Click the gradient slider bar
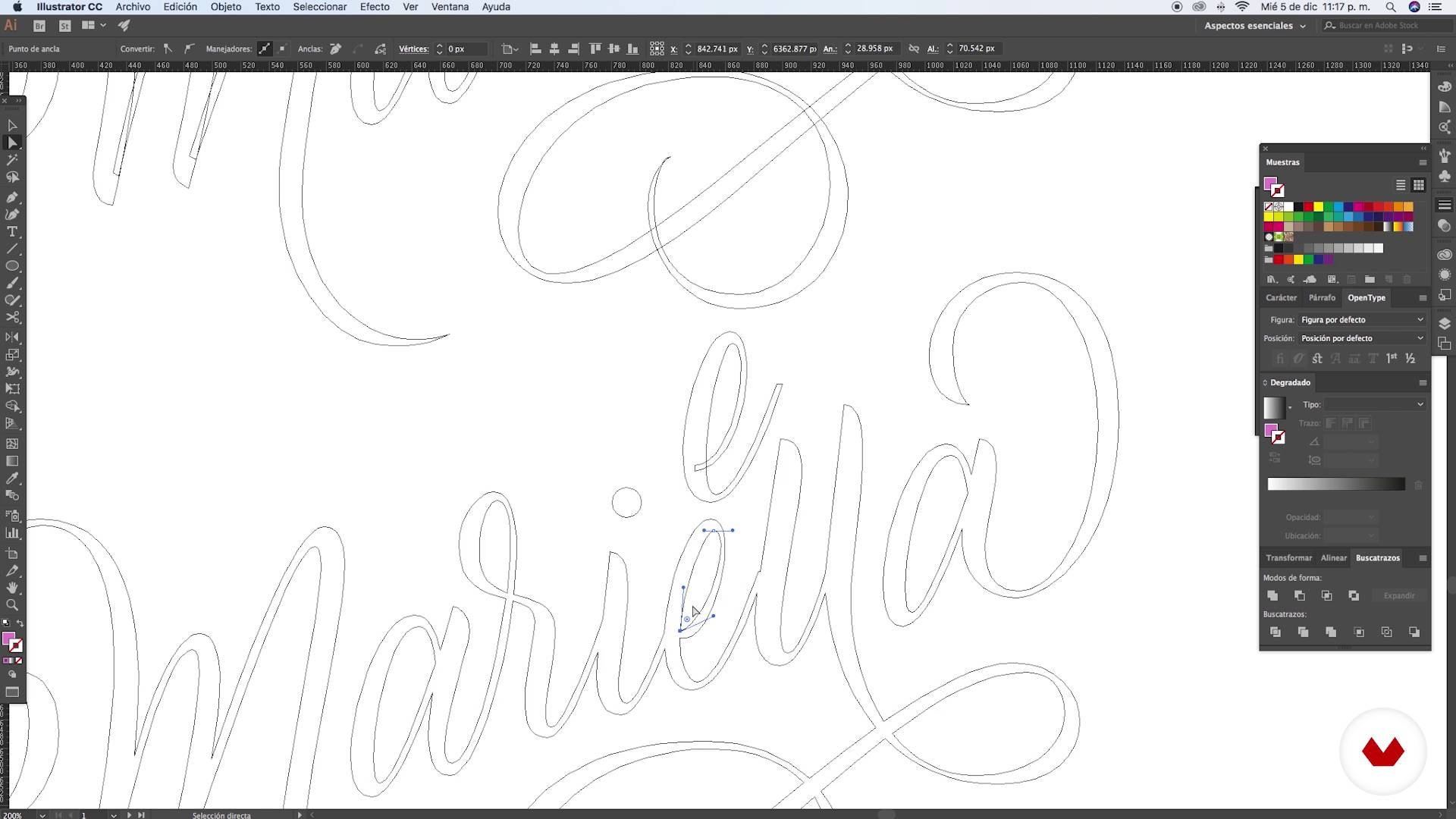Image resolution: width=1456 pixels, height=819 pixels. click(x=1336, y=485)
